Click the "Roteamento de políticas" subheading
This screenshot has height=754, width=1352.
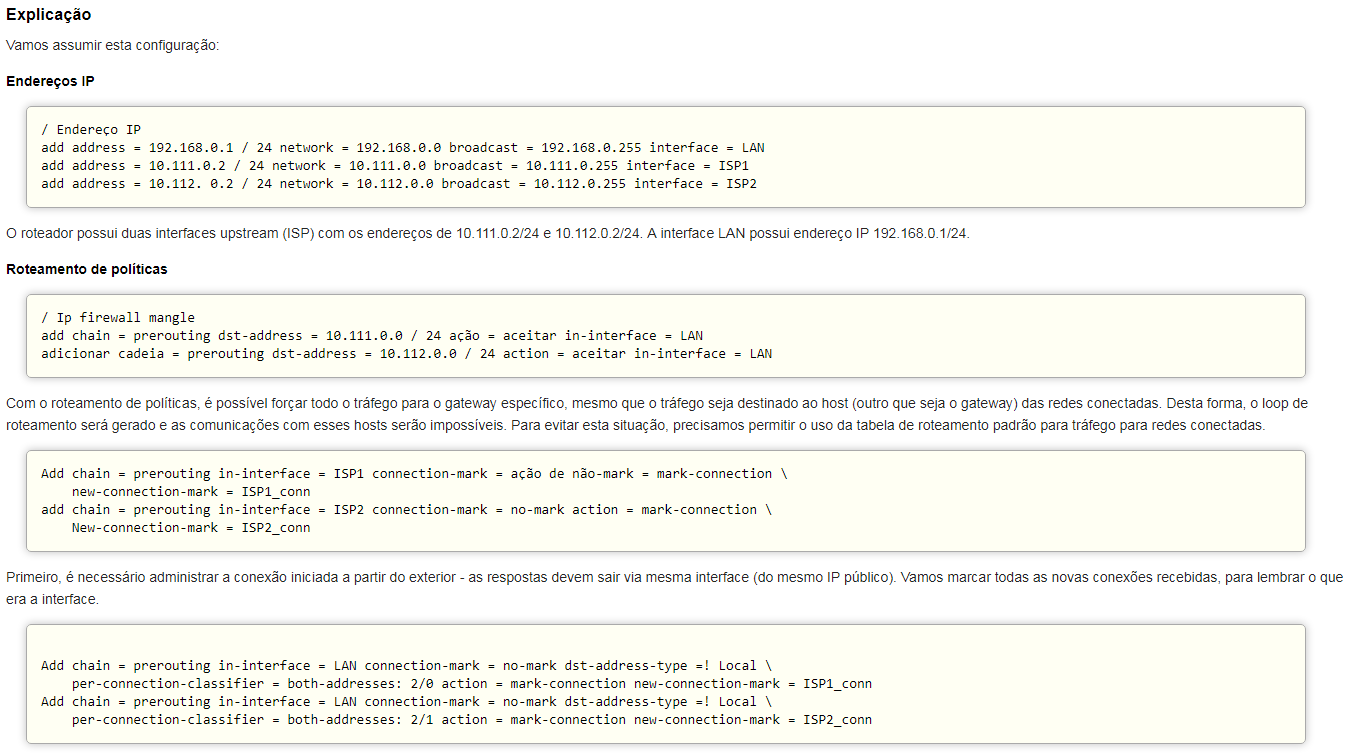(87, 269)
